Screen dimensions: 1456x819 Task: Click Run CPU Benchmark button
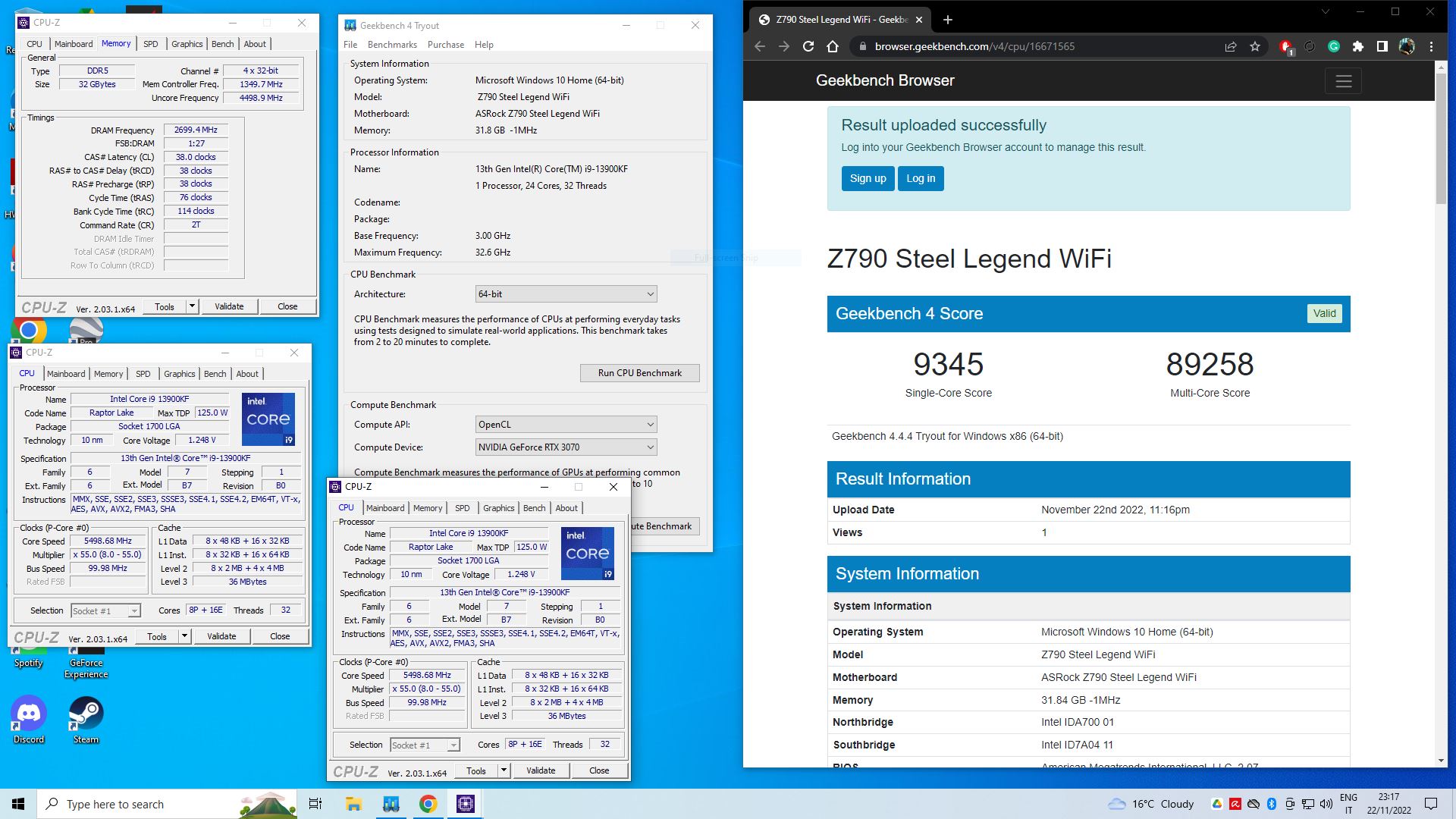point(639,373)
